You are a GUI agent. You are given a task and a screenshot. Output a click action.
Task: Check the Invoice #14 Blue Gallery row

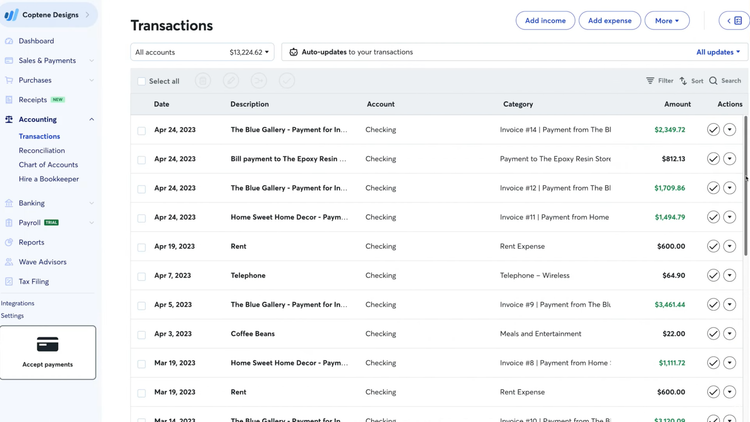coord(142,131)
